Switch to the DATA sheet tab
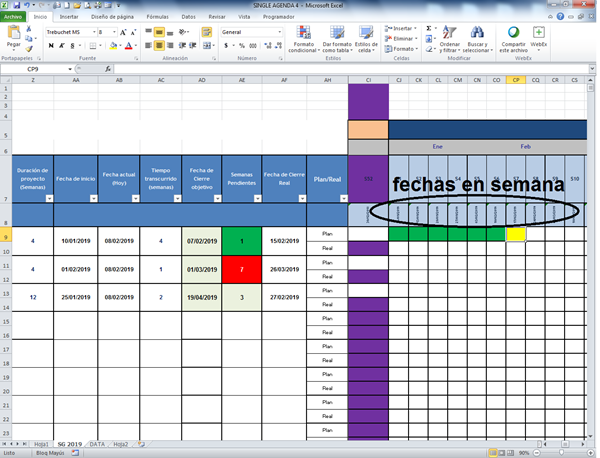Viewport: 600px width, 458px height. (97, 443)
